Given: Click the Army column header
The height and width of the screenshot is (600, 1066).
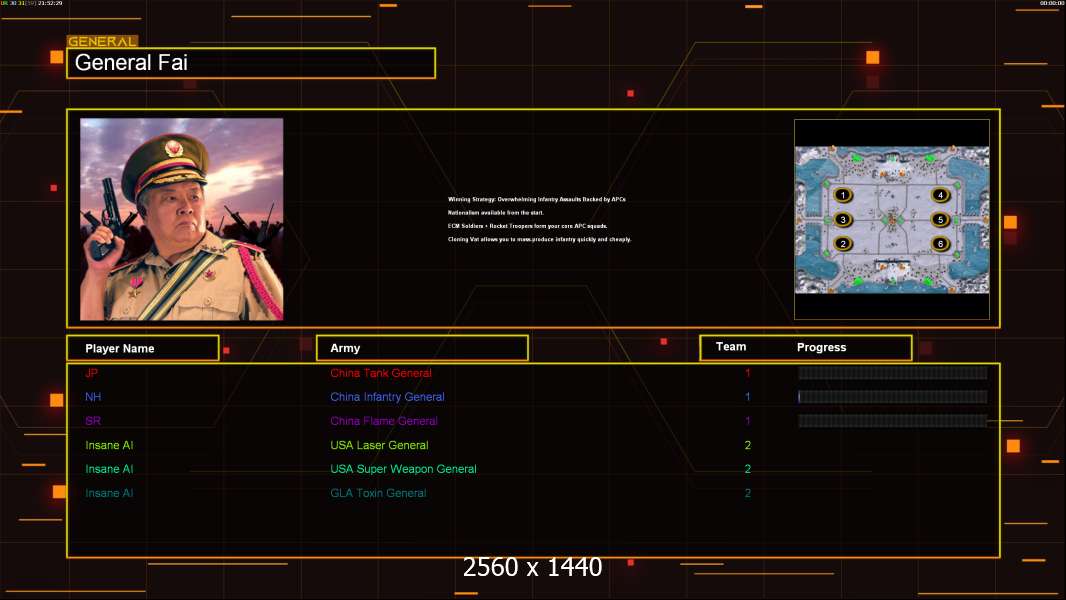Looking at the screenshot, I should pos(422,348).
